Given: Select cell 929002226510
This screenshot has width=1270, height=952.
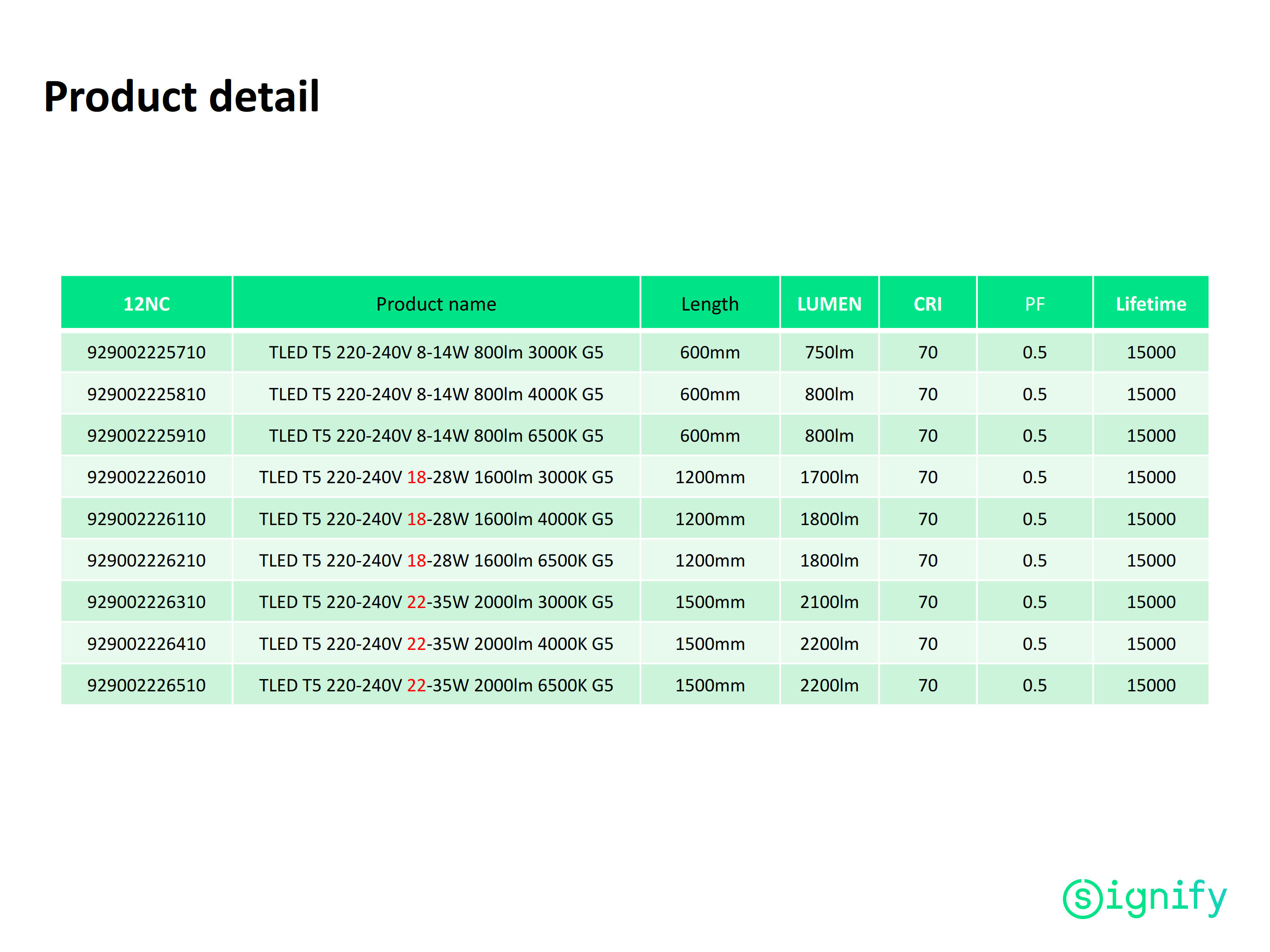Looking at the screenshot, I should click(146, 685).
